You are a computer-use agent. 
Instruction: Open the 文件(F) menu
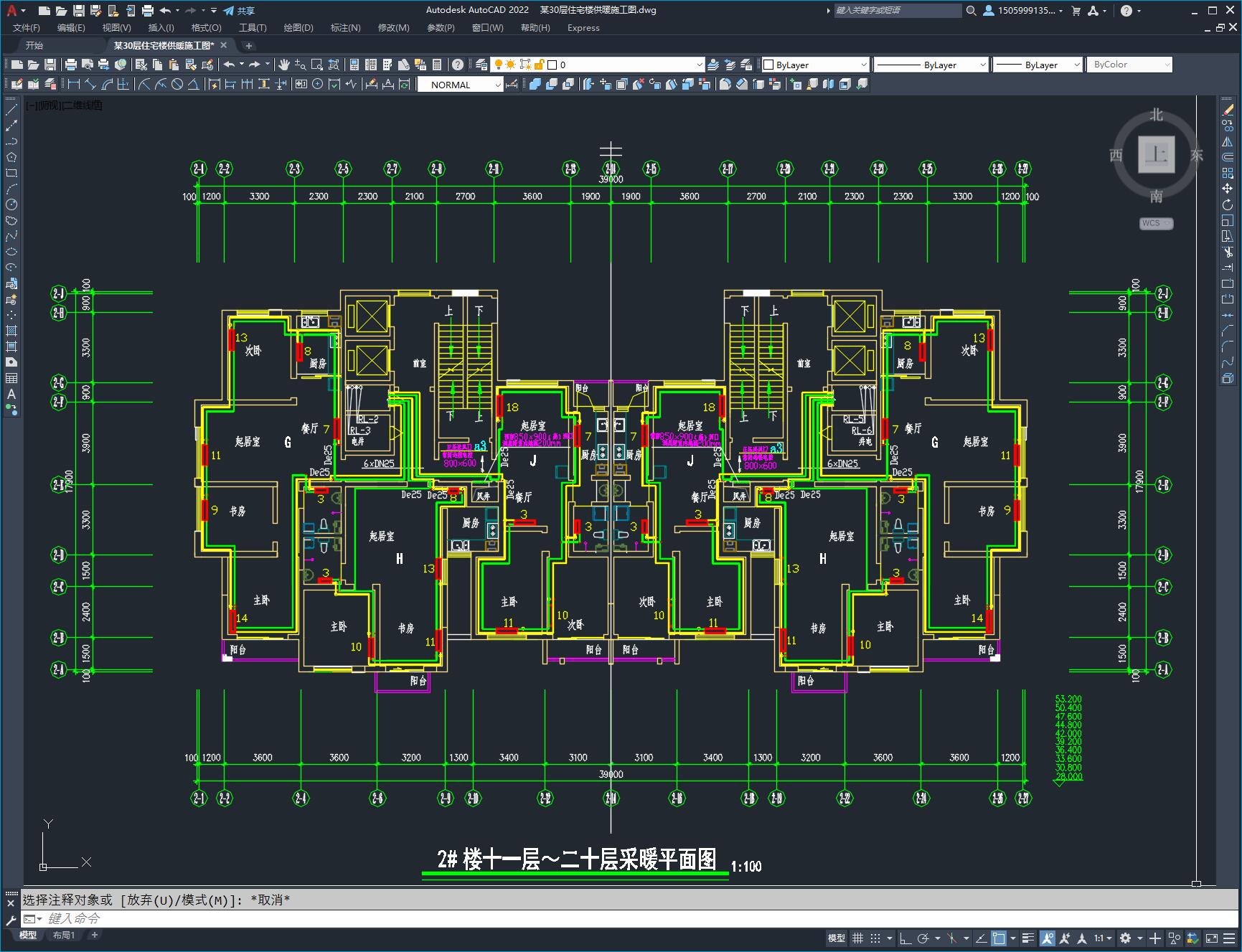tap(27, 27)
